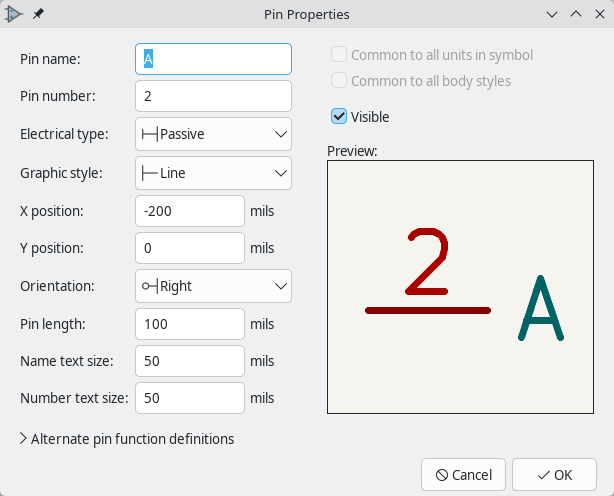This screenshot has width=614, height=496.
Task: Click the Pin name text field
Action: (213, 59)
